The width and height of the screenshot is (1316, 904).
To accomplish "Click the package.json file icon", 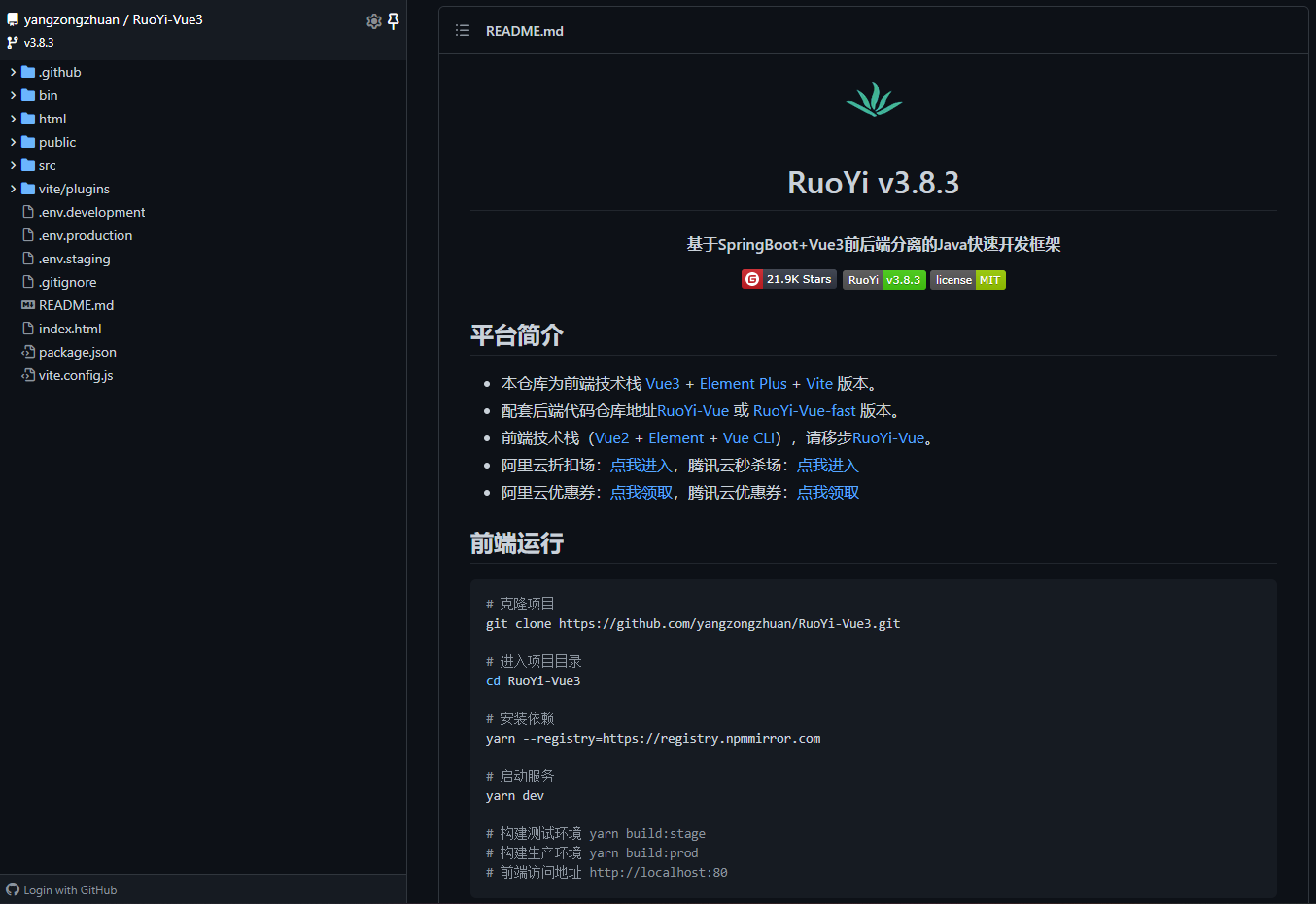I will tap(28, 352).
